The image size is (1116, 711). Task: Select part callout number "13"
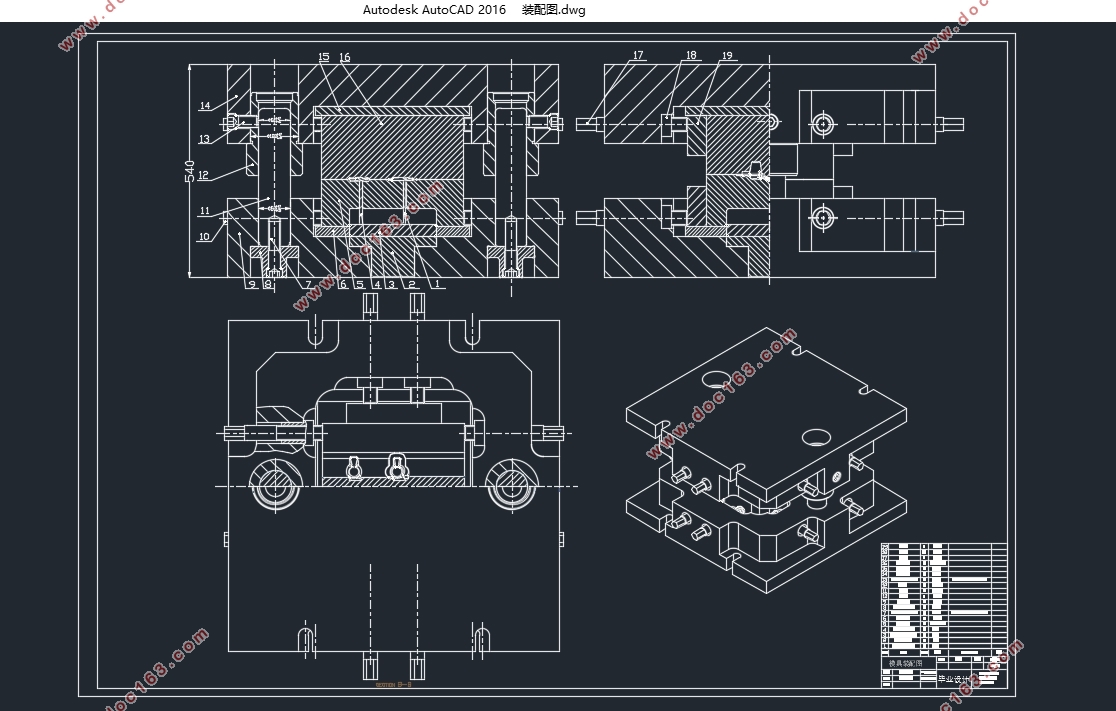click(204, 139)
